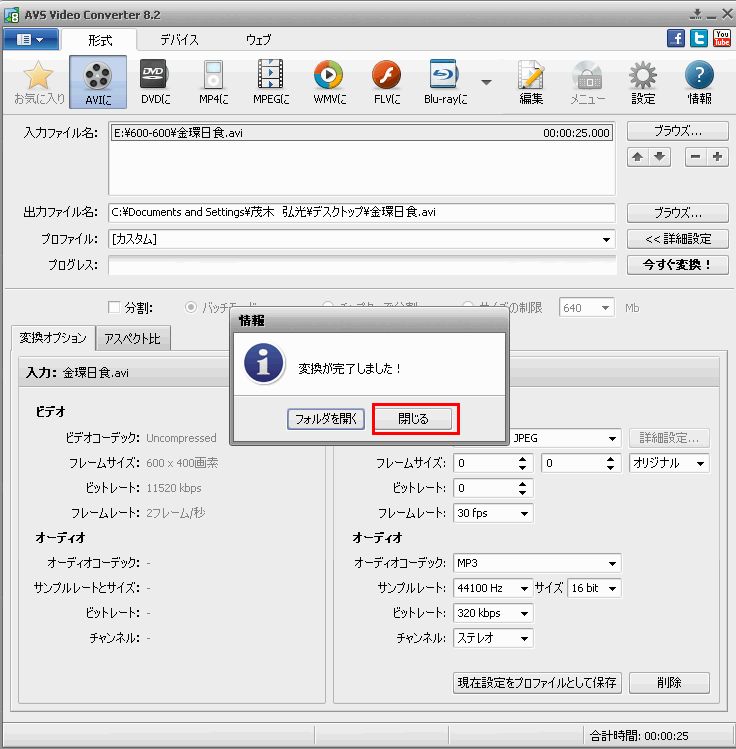736x749 pixels.
Task: Pick the Blu-ray format icon
Action: [445, 81]
